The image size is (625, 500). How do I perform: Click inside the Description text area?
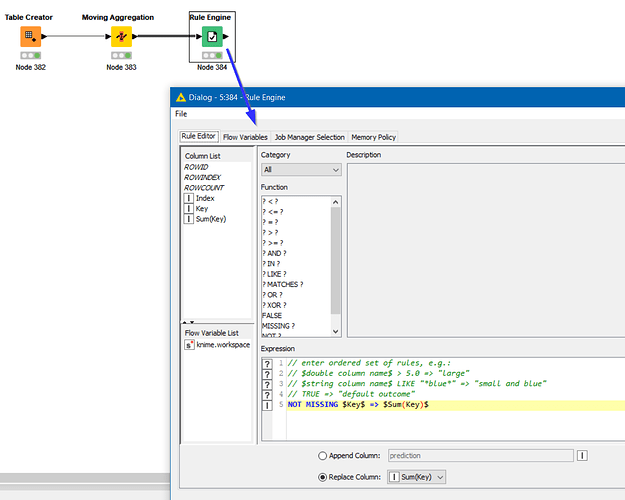(486, 250)
